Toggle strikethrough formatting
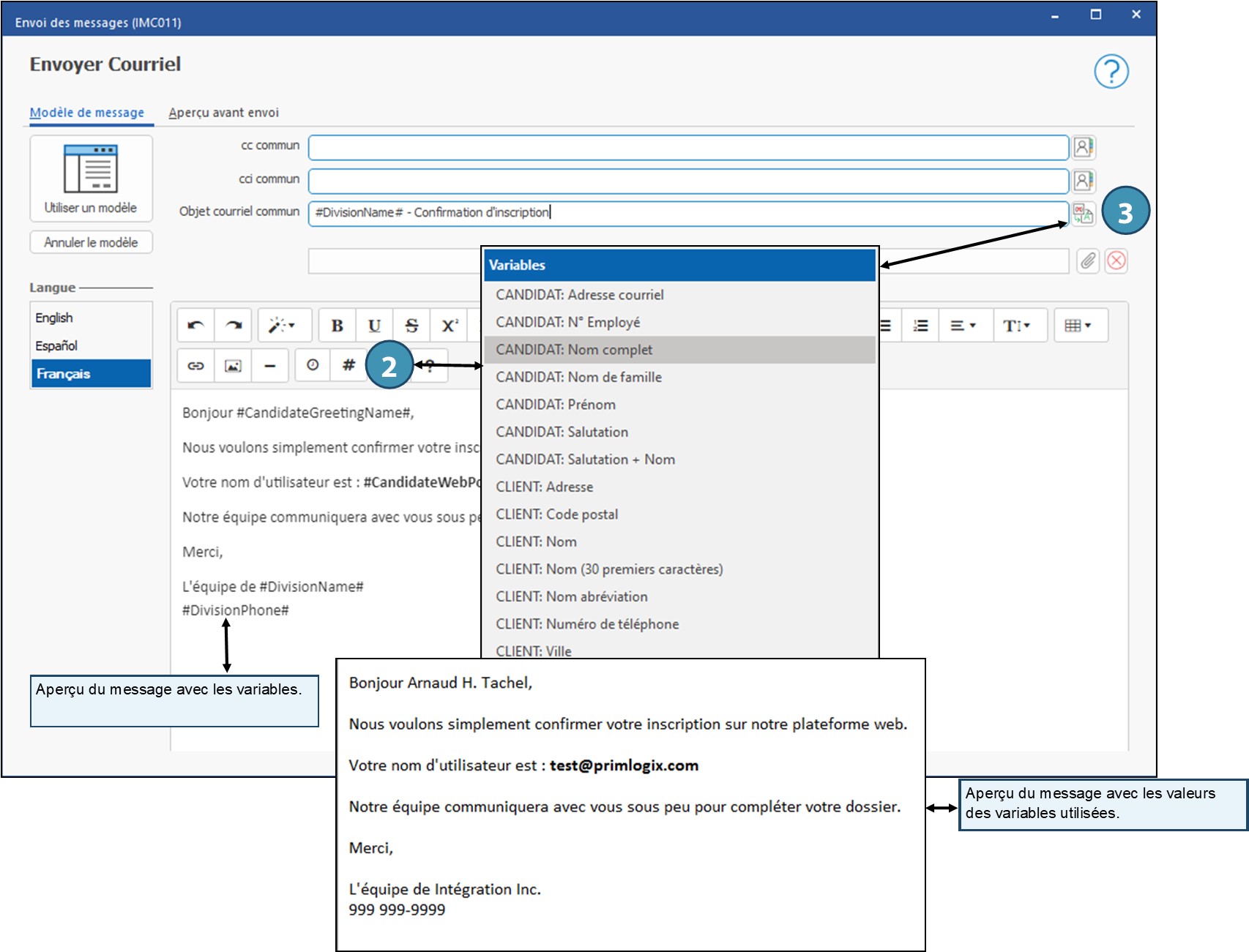This screenshot has width=1249, height=952. [411, 326]
